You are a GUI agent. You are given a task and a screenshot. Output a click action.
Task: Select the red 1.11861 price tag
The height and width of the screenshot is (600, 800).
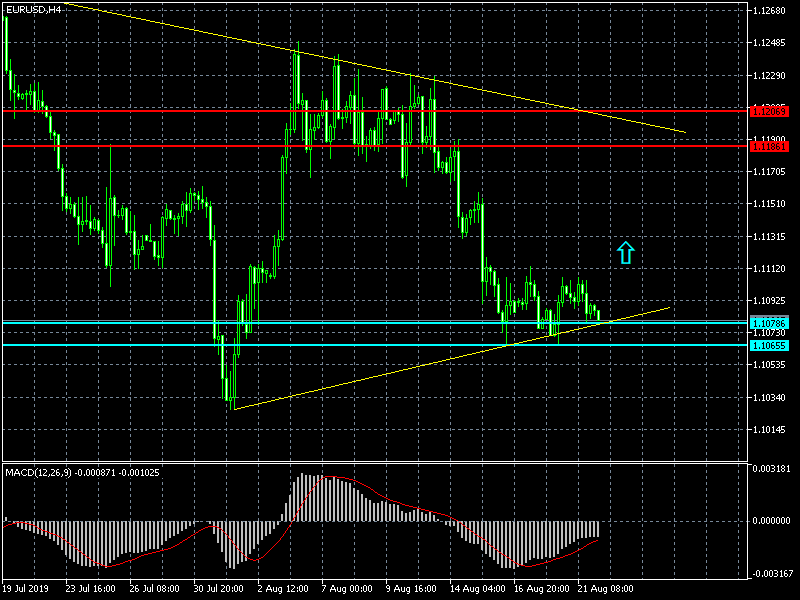[x=770, y=146]
